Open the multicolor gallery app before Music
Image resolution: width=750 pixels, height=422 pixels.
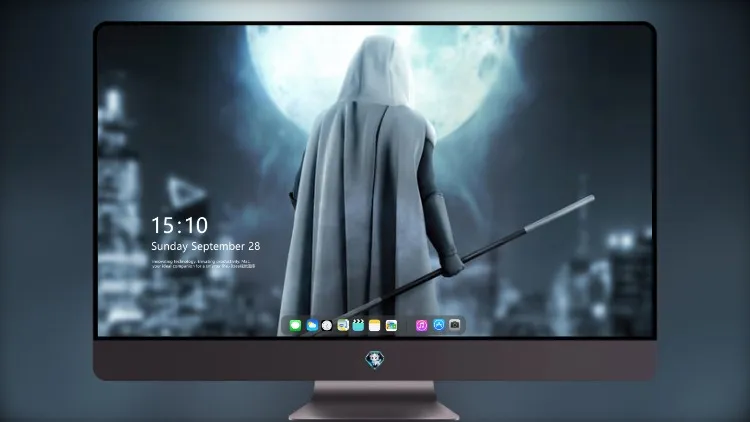coord(391,326)
